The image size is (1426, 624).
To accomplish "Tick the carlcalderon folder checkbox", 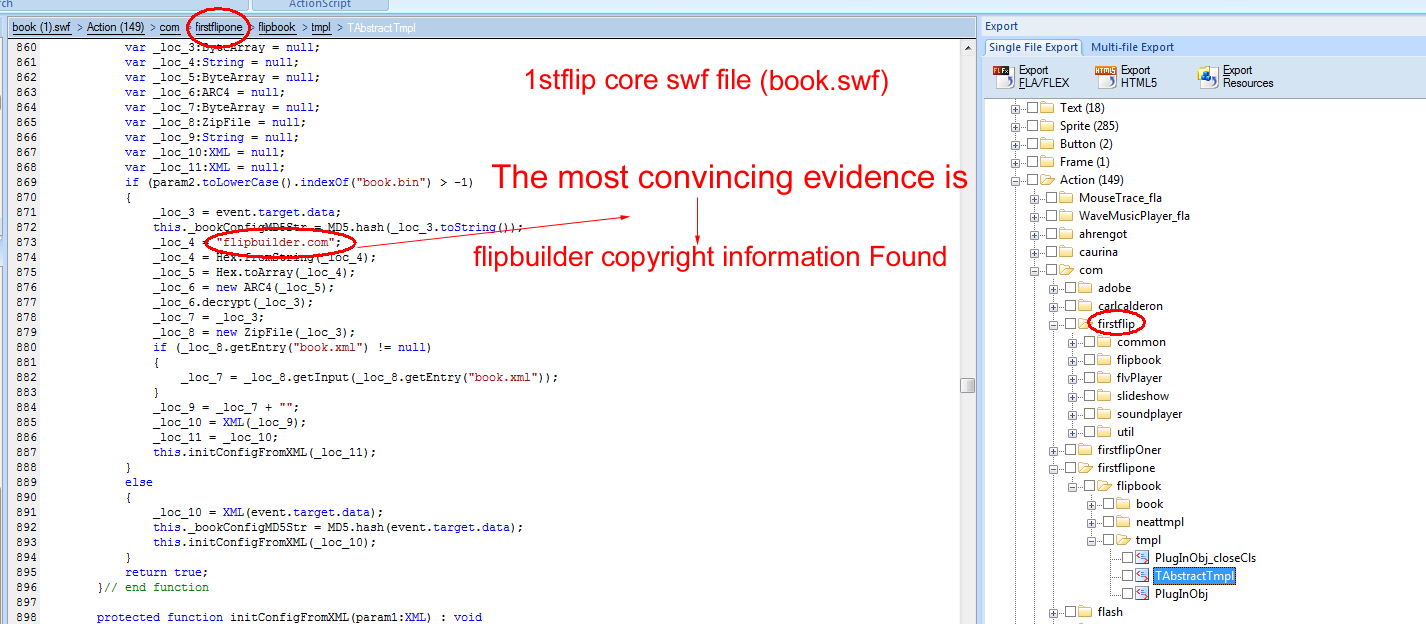I will coord(1070,306).
